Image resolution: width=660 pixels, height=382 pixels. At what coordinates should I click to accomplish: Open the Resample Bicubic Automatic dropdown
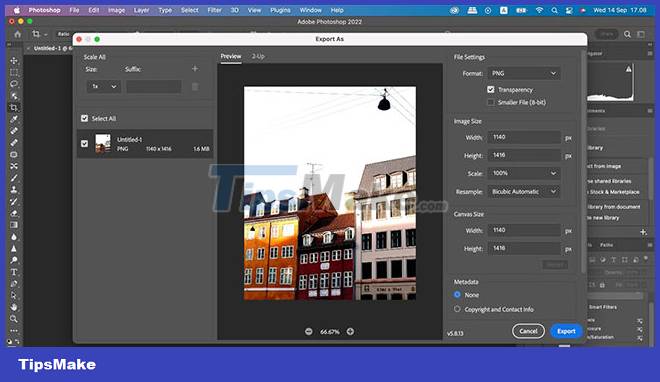pyautogui.click(x=524, y=192)
